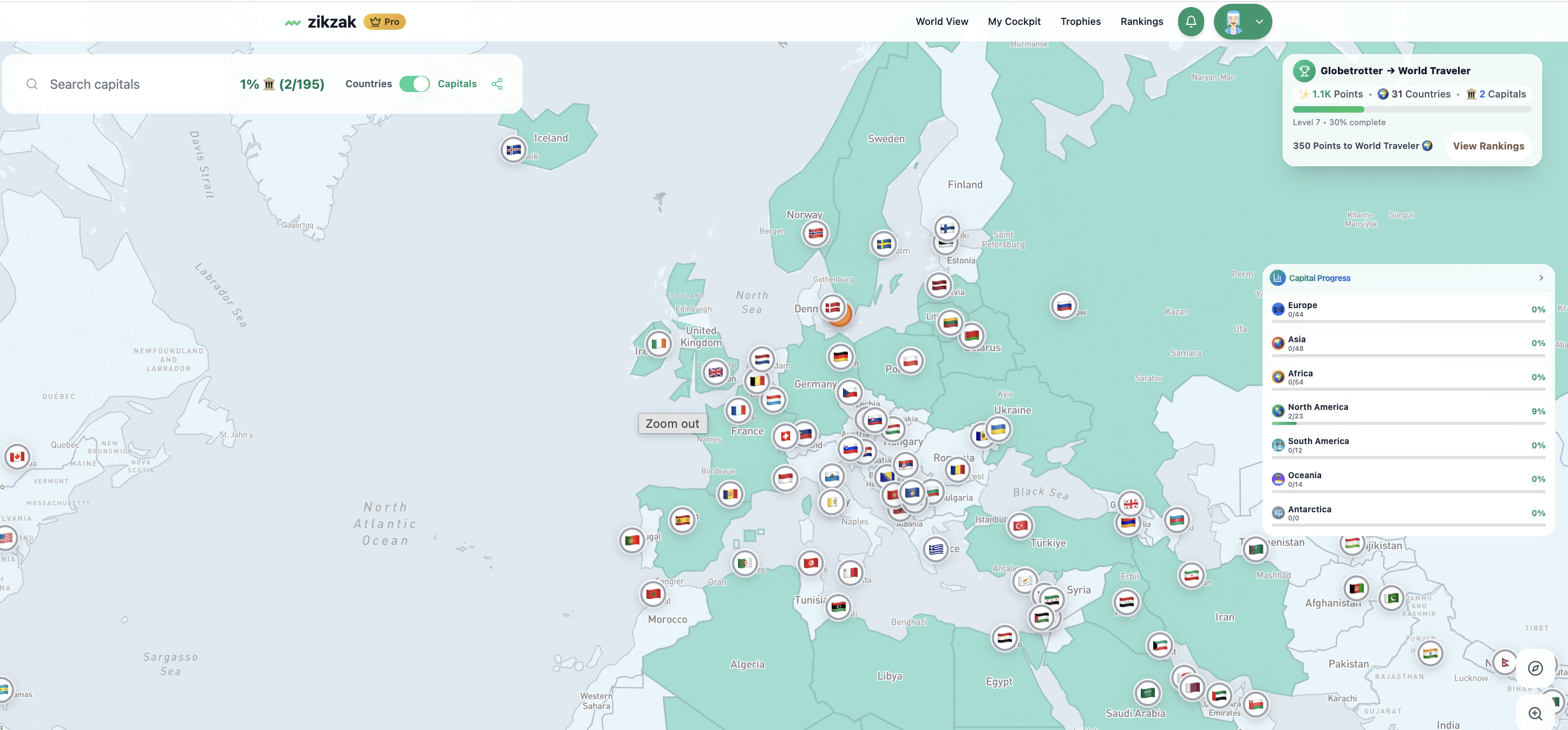Open the My Cockpit menu item
Image resolution: width=1568 pixels, height=730 pixels.
(1014, 22)
